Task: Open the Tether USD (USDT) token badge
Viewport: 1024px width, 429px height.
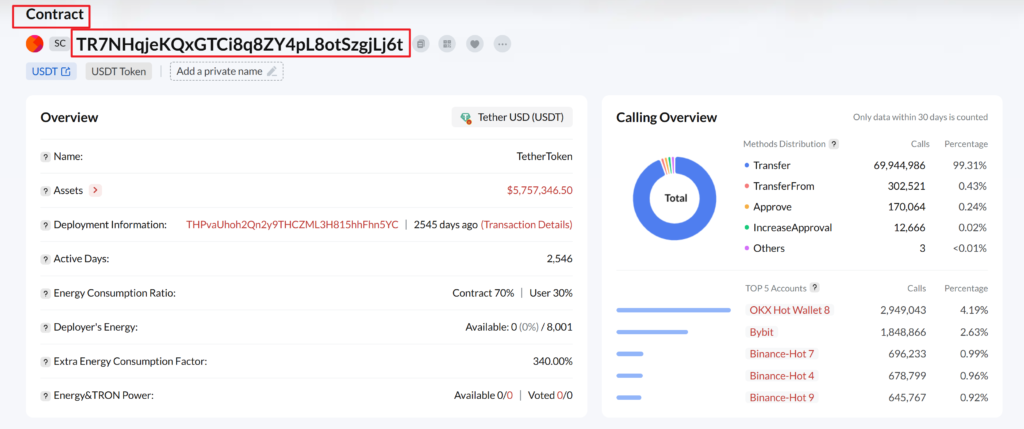Action: pyautogui.click(x=512, y=118)
